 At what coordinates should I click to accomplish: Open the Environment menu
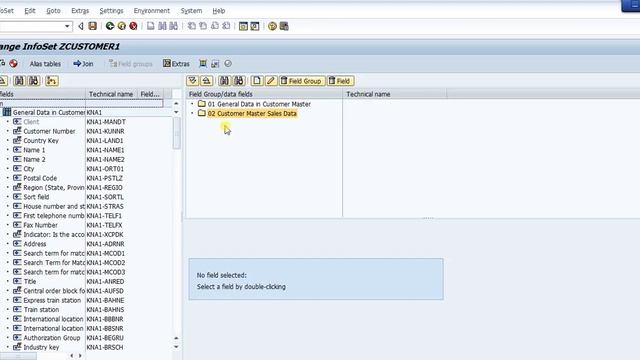click(152, 11)
